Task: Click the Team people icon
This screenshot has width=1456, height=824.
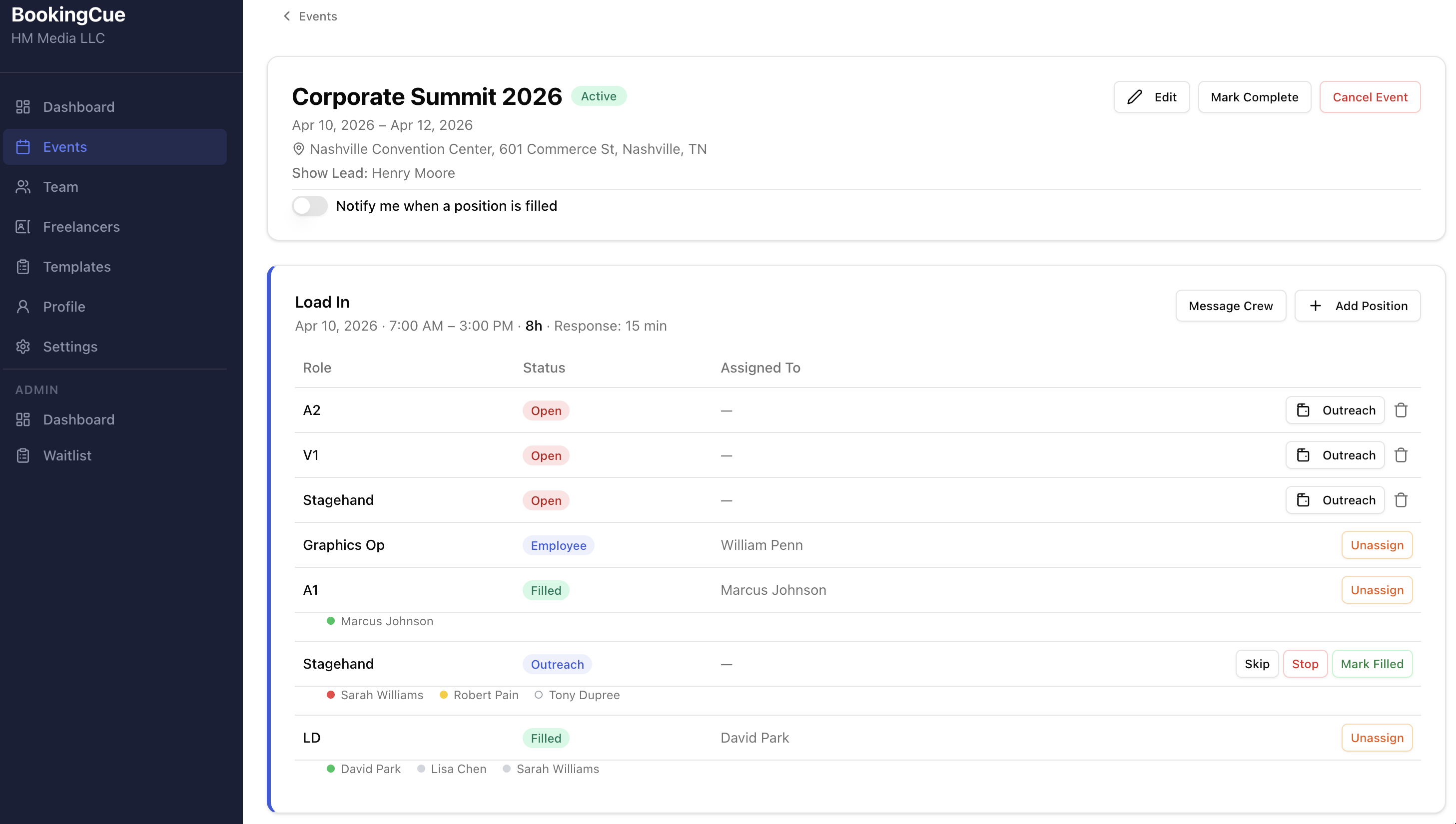Action: point(23,187)
